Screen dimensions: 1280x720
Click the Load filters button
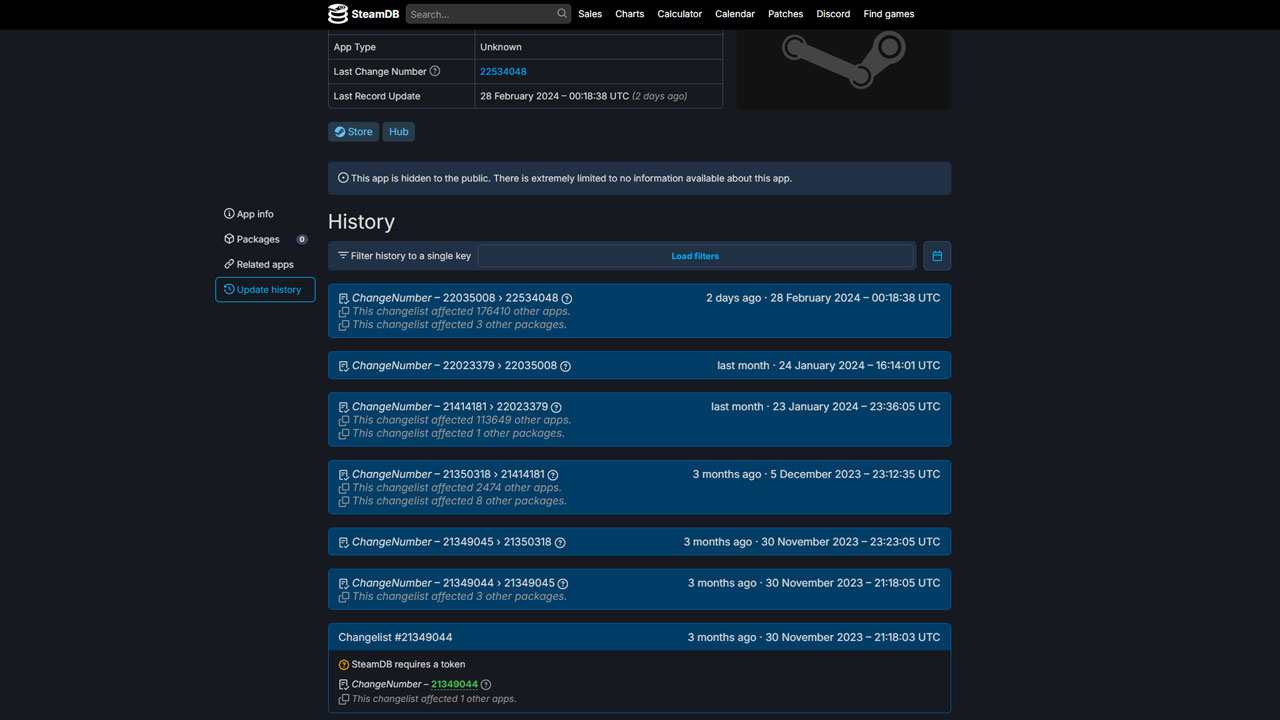696,256
